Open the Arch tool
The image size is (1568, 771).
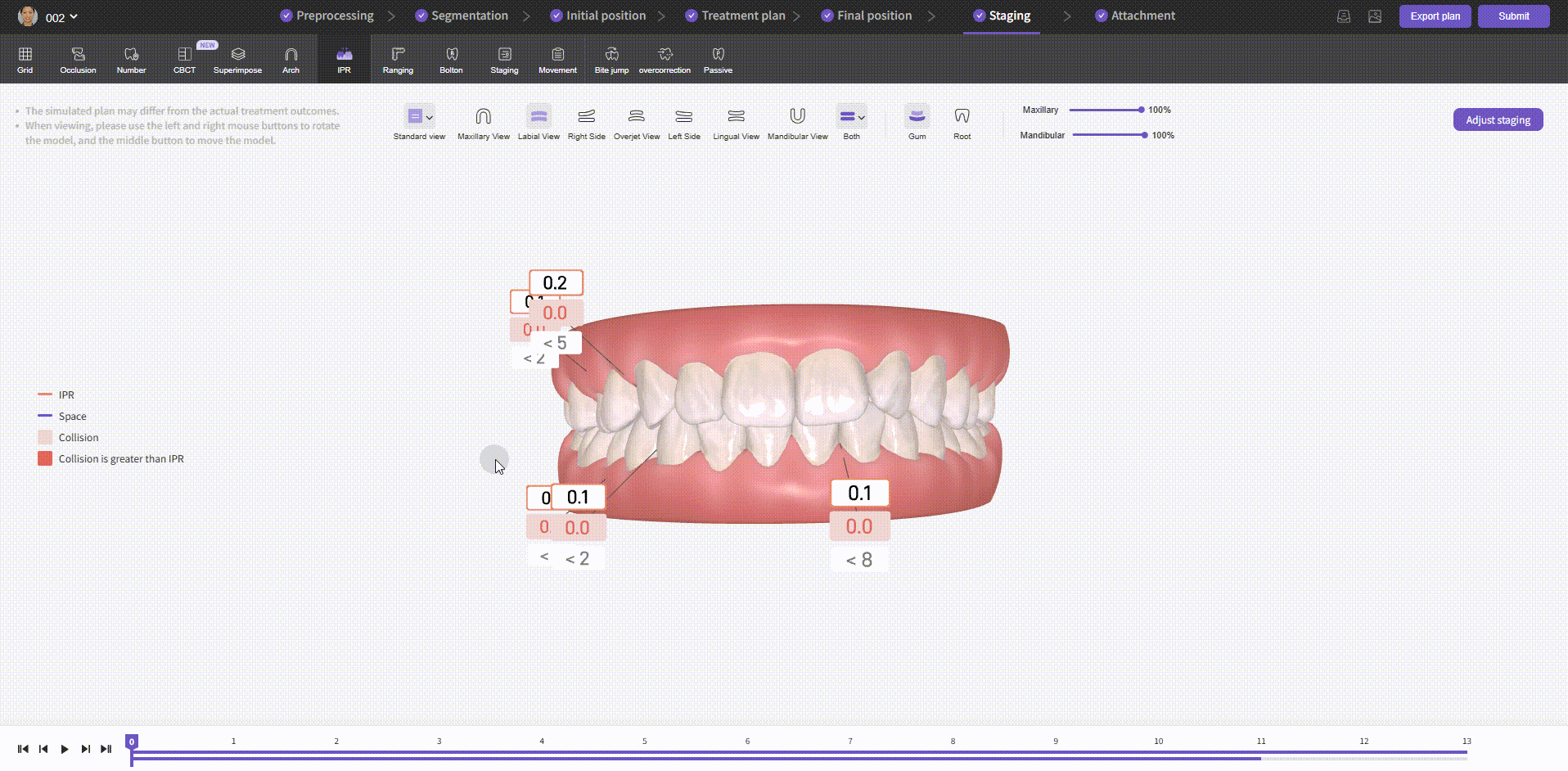(x=291, y=60)
